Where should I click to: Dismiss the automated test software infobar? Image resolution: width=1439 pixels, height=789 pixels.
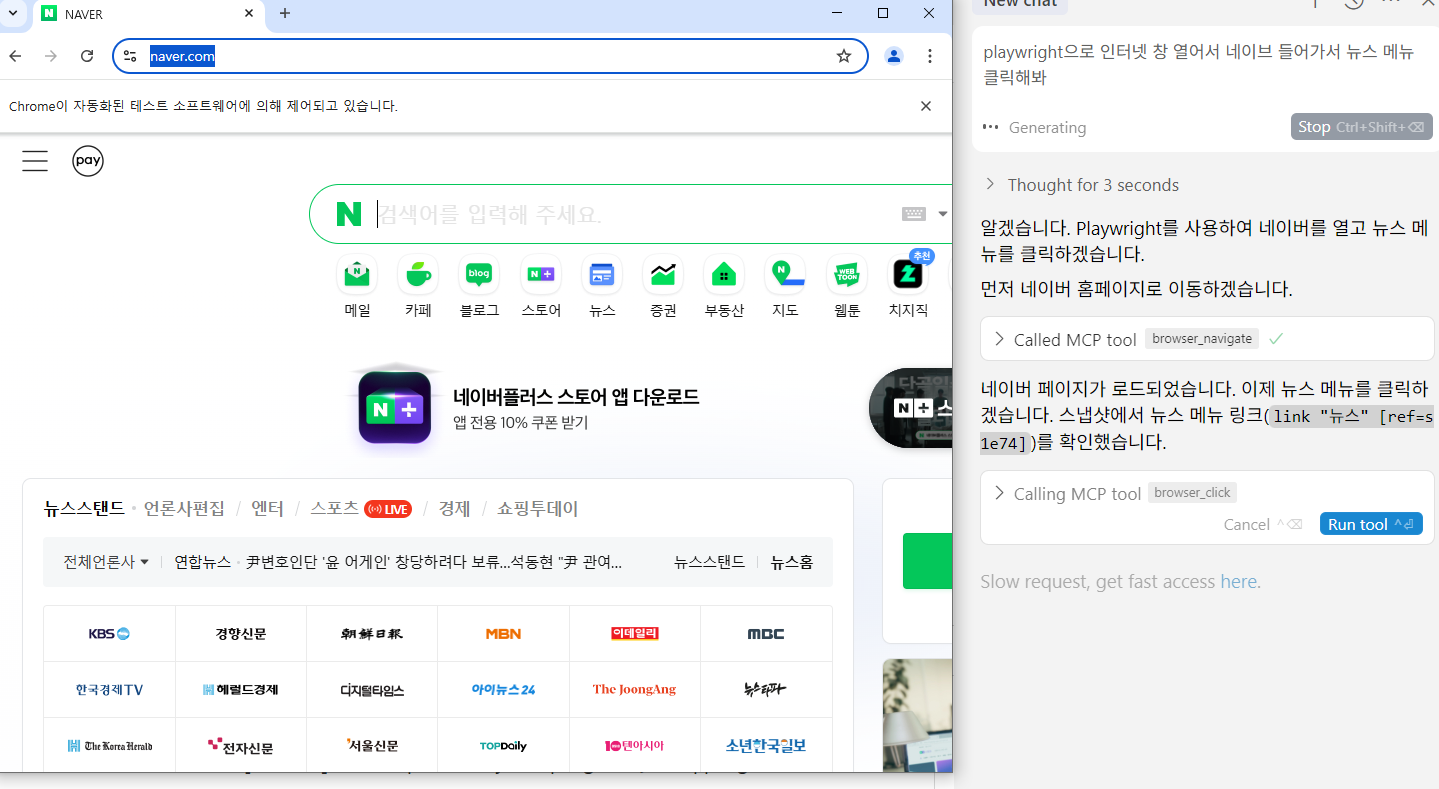coord(926,106)
